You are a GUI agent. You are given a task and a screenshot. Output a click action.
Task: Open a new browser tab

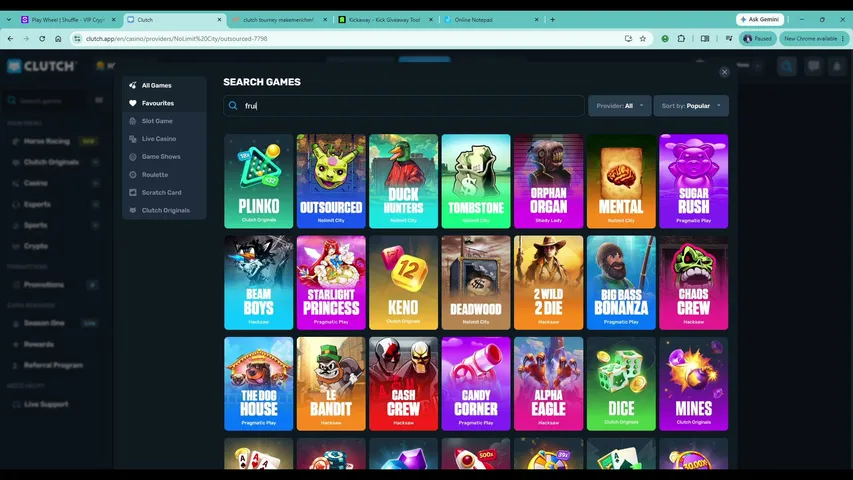click(553, 20)
